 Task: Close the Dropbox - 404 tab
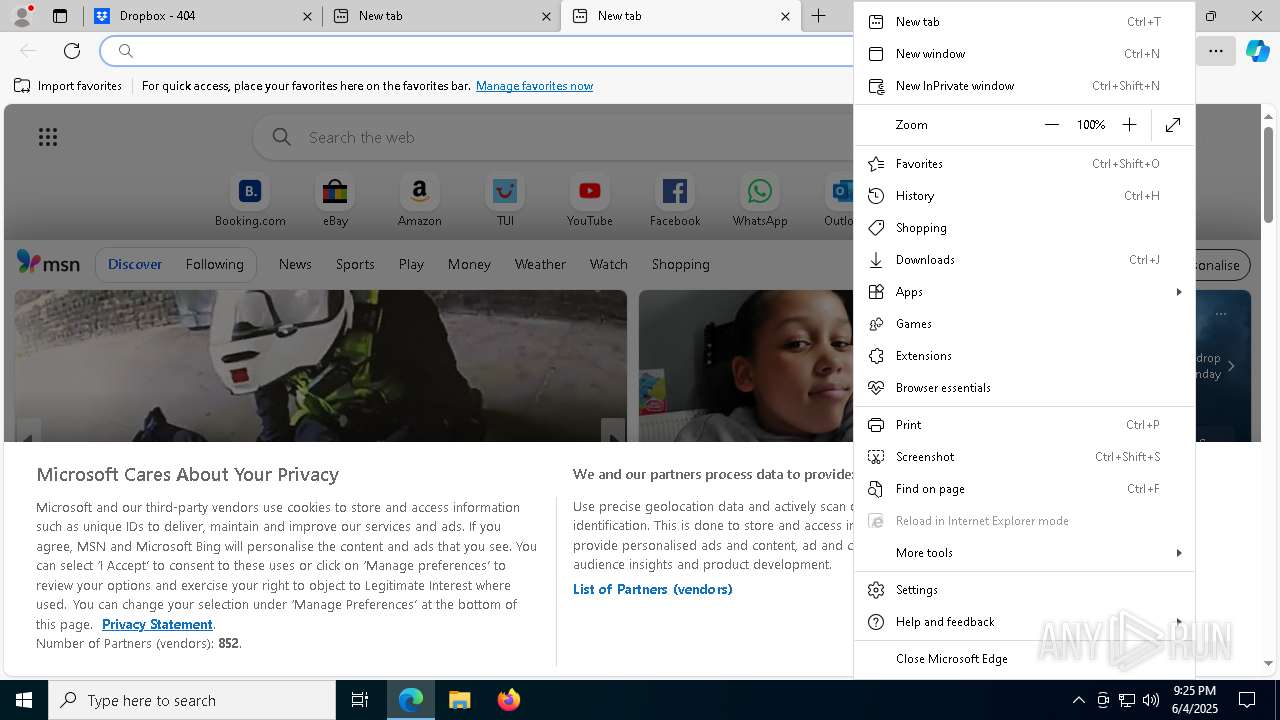coord(307,16)
